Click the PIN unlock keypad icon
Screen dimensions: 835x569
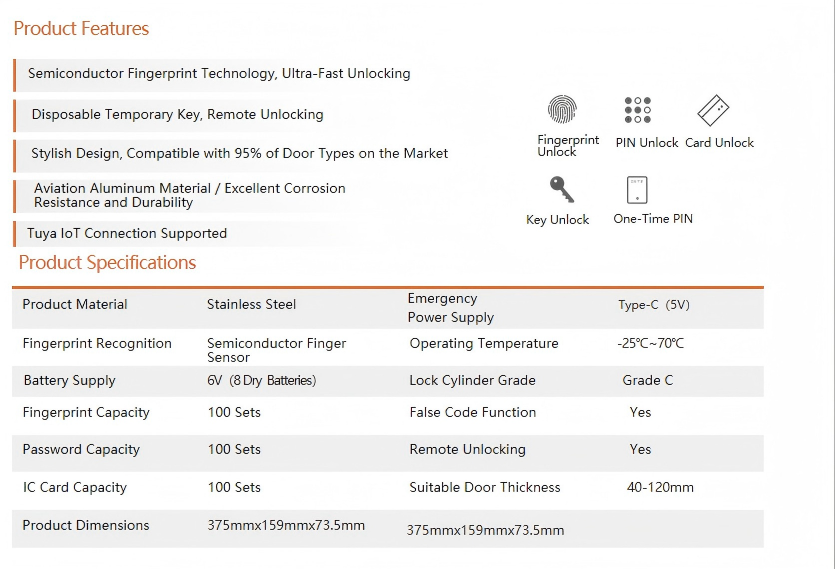click(x=637, y=110)
